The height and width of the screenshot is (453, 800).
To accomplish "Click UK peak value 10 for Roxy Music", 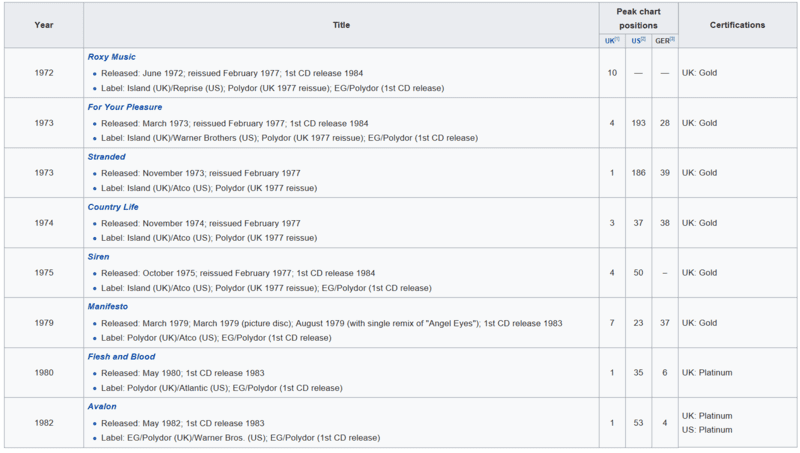I will coord(612,73).
